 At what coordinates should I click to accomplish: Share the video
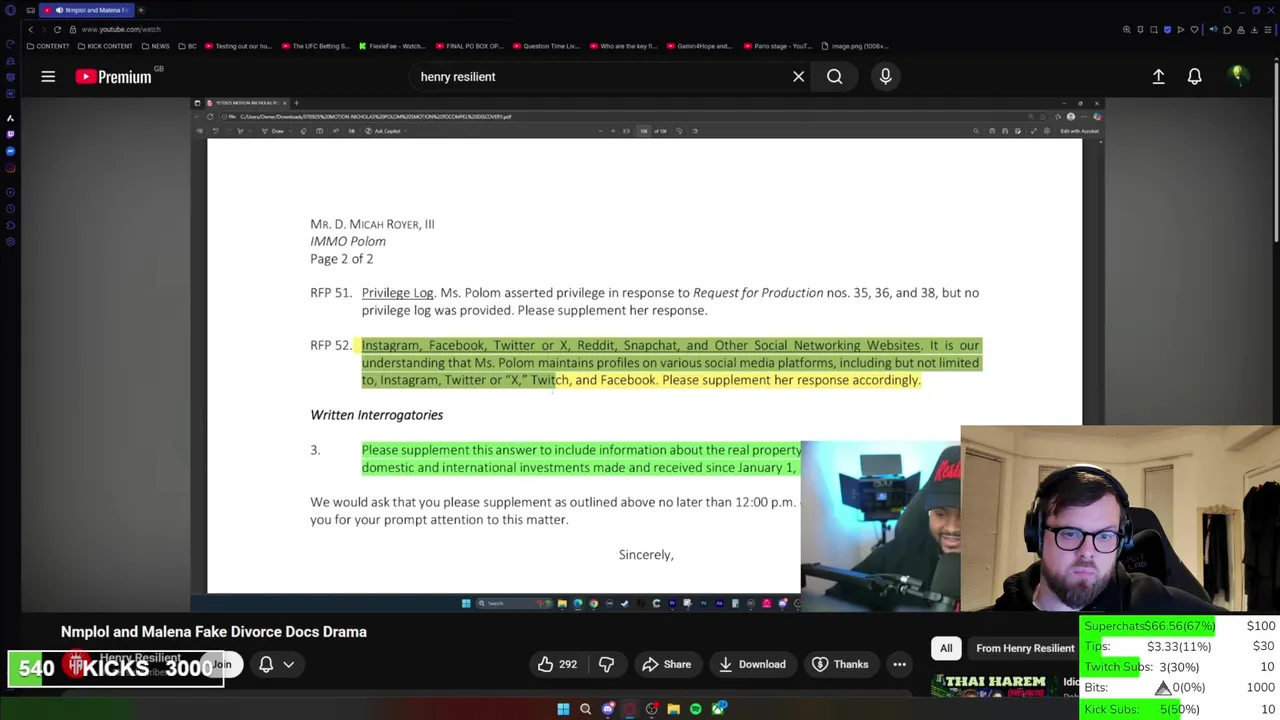[666, 664]
